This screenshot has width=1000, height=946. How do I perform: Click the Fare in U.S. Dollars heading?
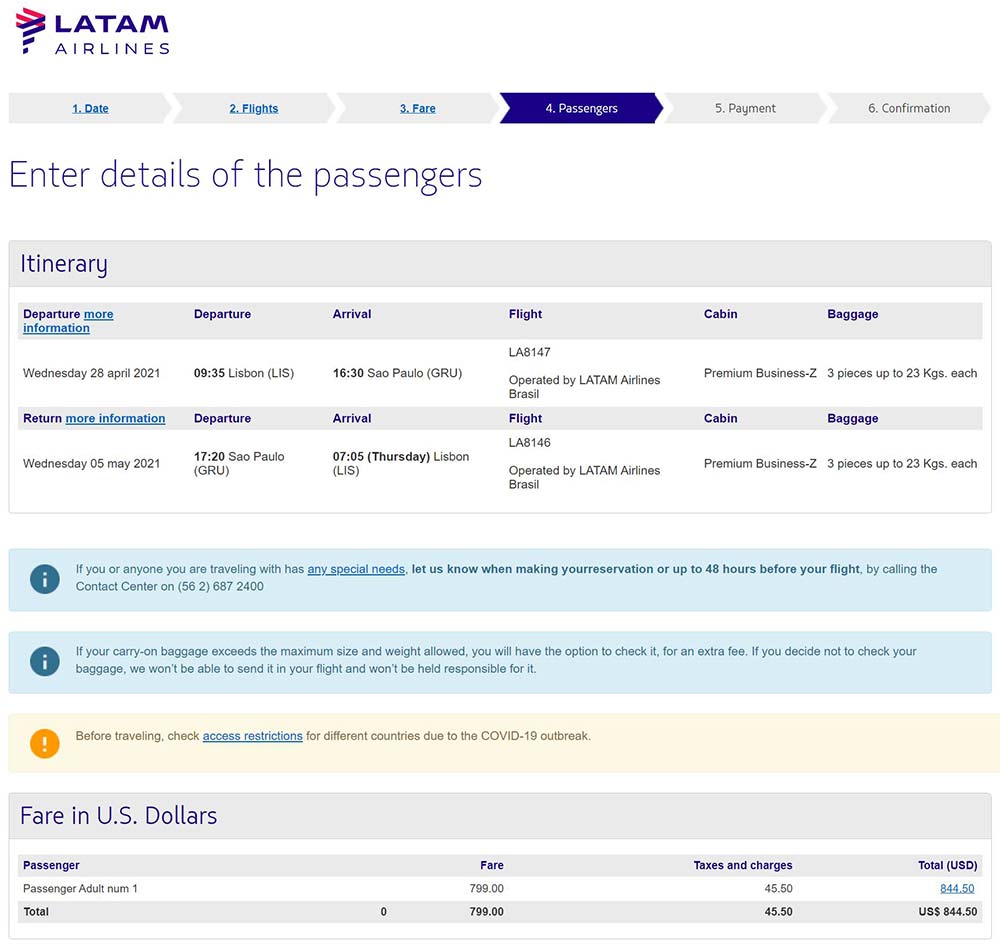119,816
